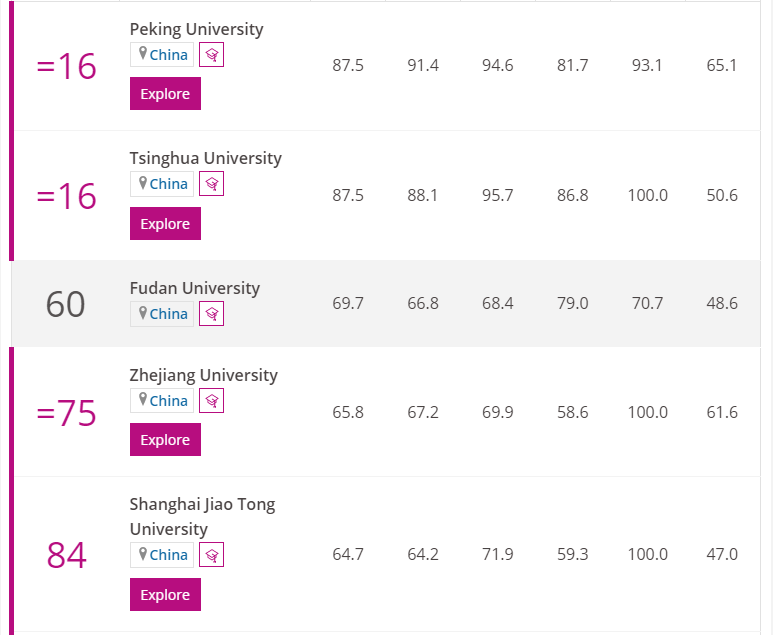Open the Fudan University name link
The width and height of the screenshot is (773, 635).
[x=195, y=288]
